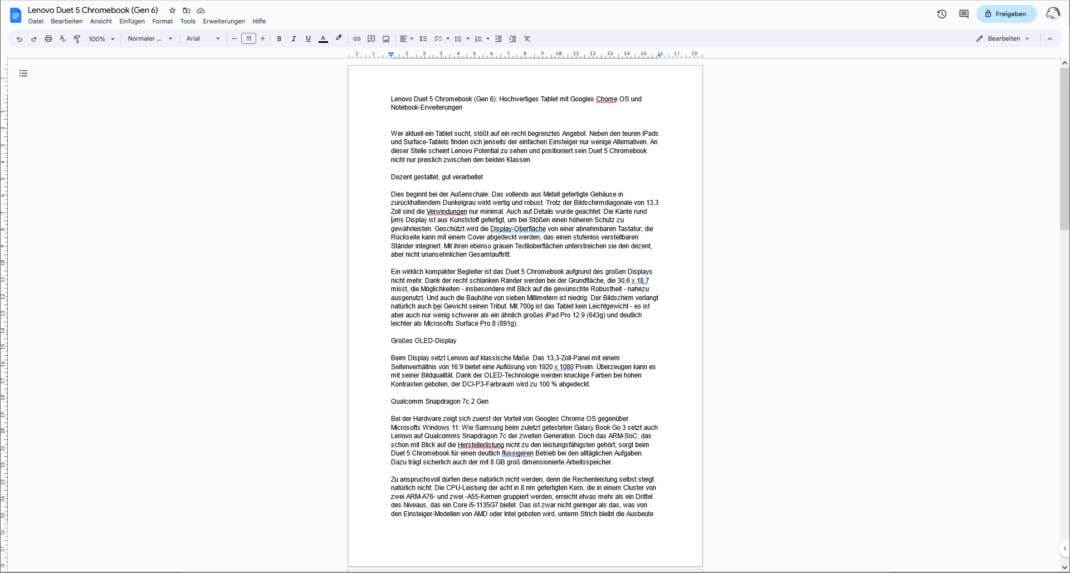
Task: Show the document outline
Action: (x=23, y=73)
